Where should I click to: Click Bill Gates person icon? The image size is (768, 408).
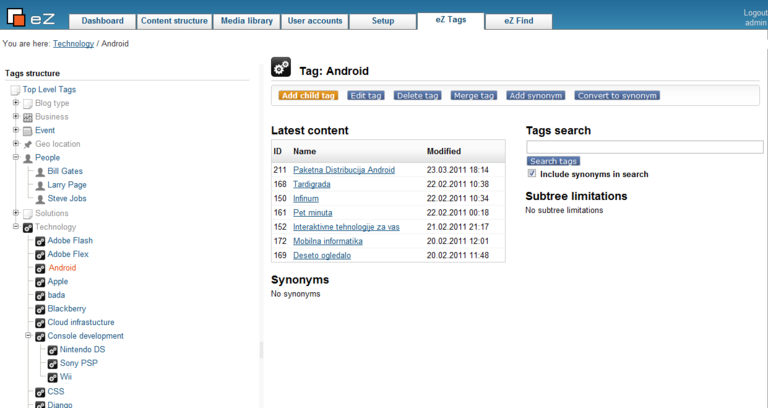[40, 172]
